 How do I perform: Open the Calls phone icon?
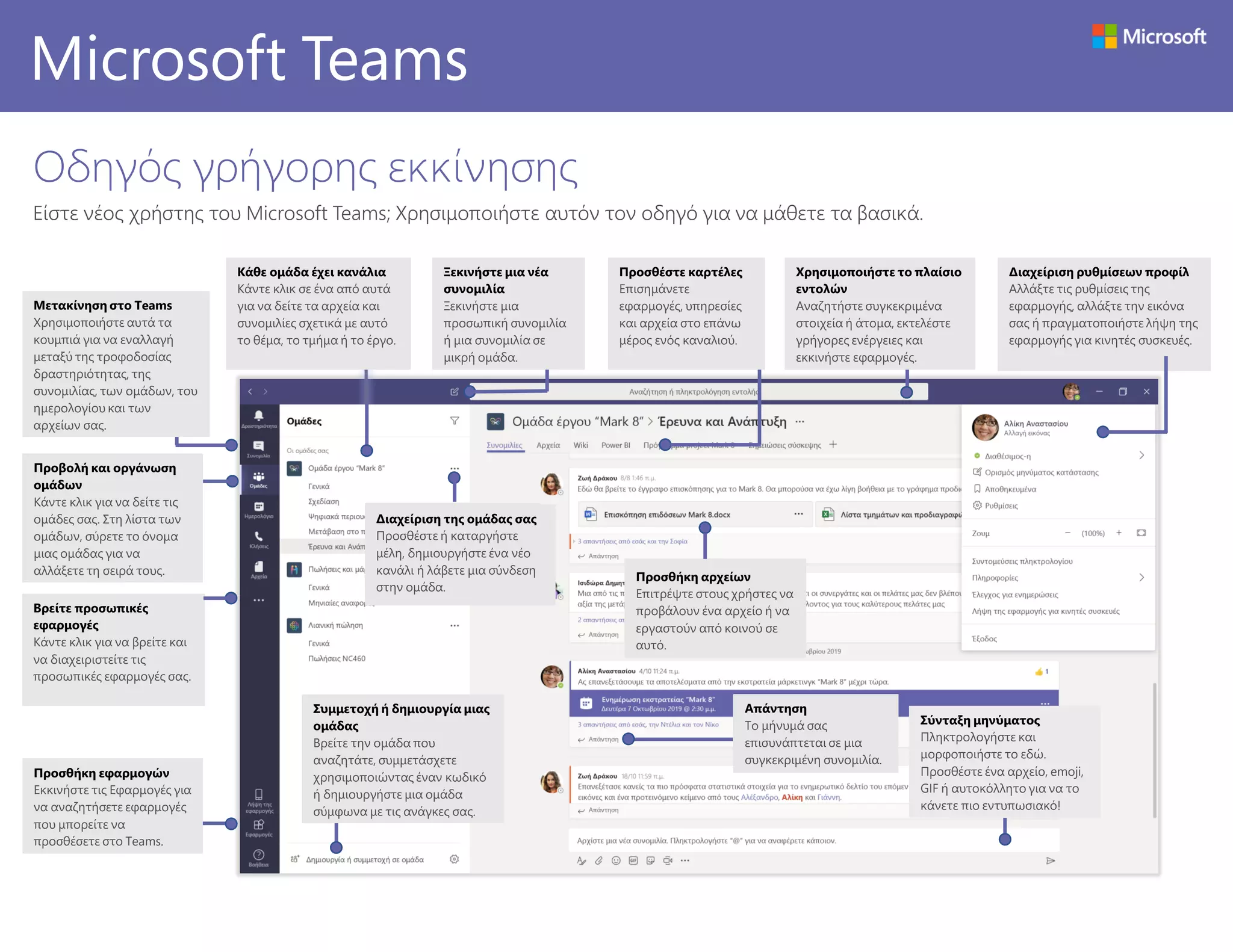(259, 537)
